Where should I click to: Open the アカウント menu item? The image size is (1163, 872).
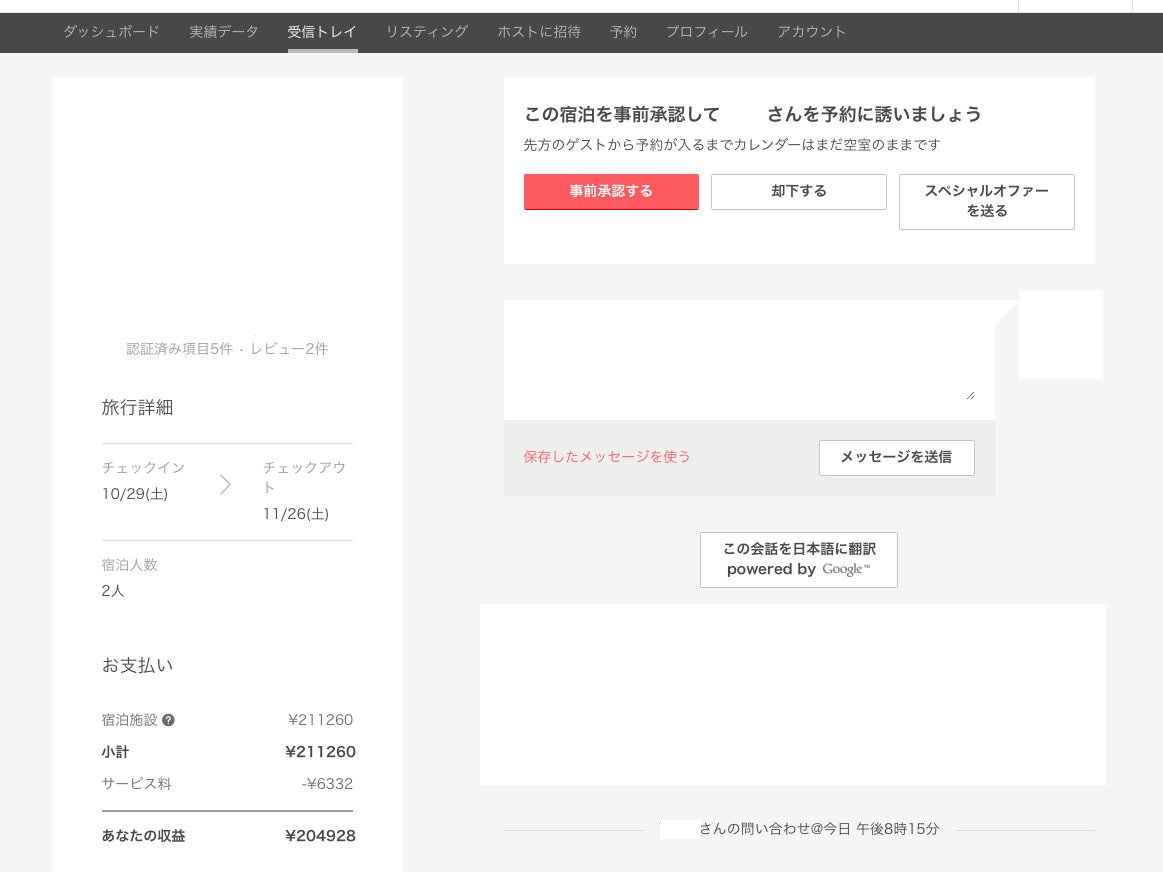tap(811, 32)
